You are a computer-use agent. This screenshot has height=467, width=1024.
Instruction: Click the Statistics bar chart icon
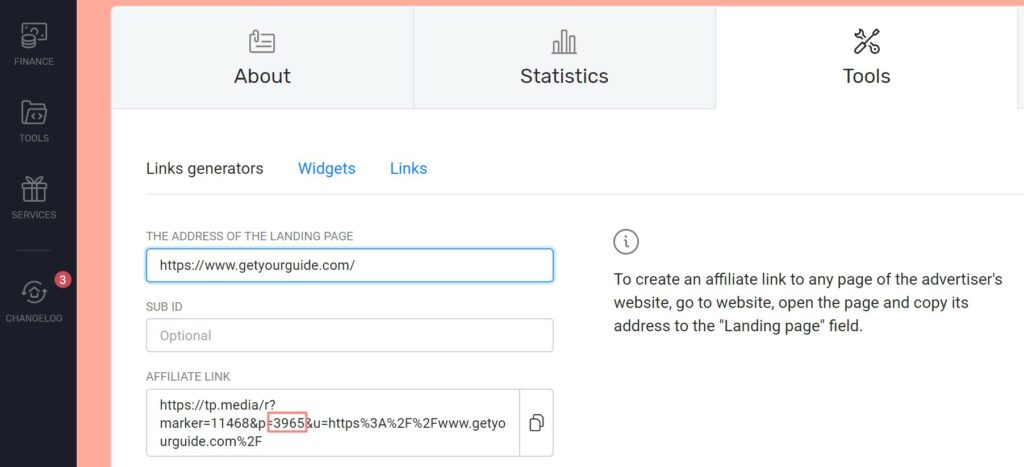(564, 42)
